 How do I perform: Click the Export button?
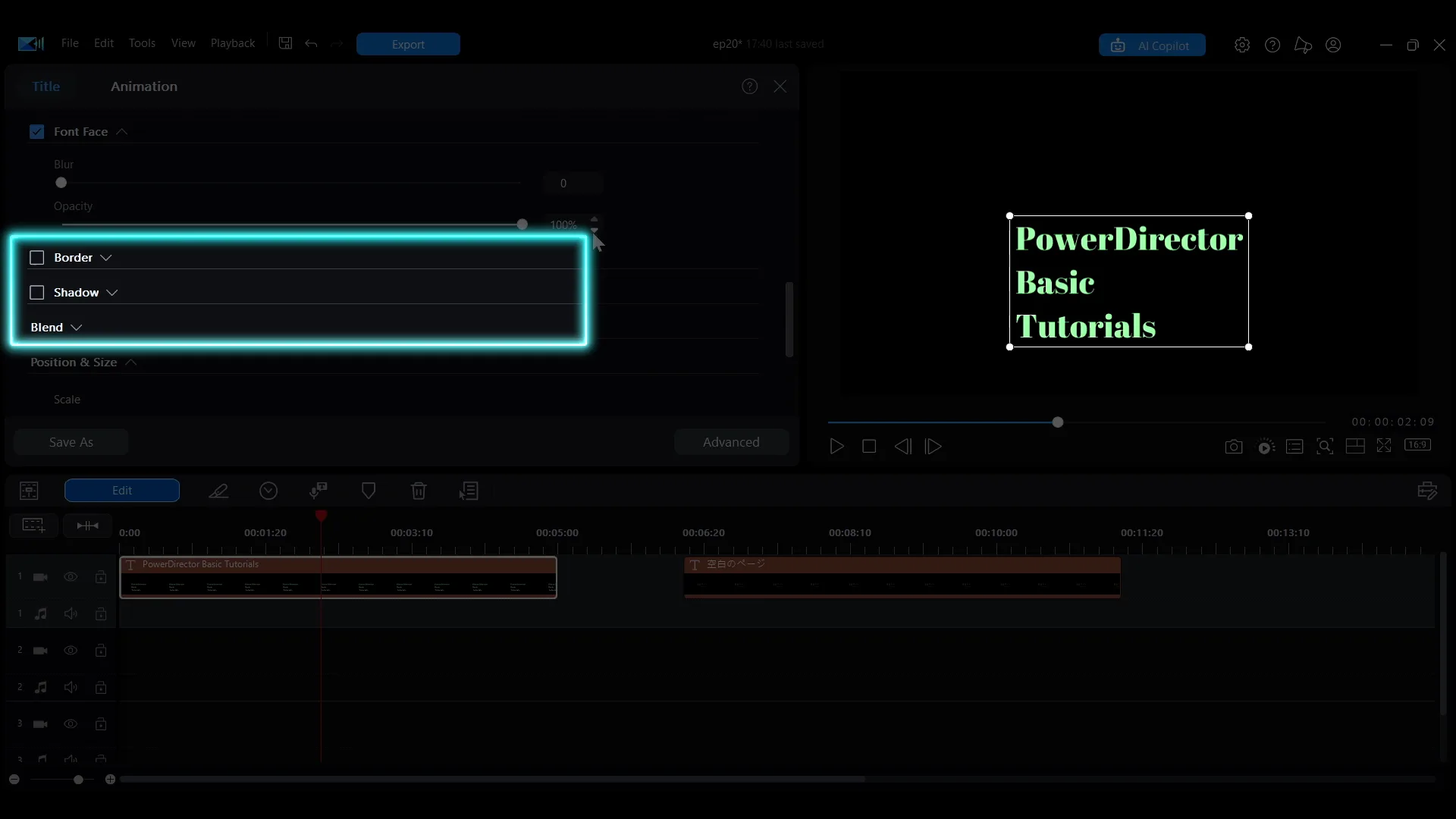[x=408, y=44]
